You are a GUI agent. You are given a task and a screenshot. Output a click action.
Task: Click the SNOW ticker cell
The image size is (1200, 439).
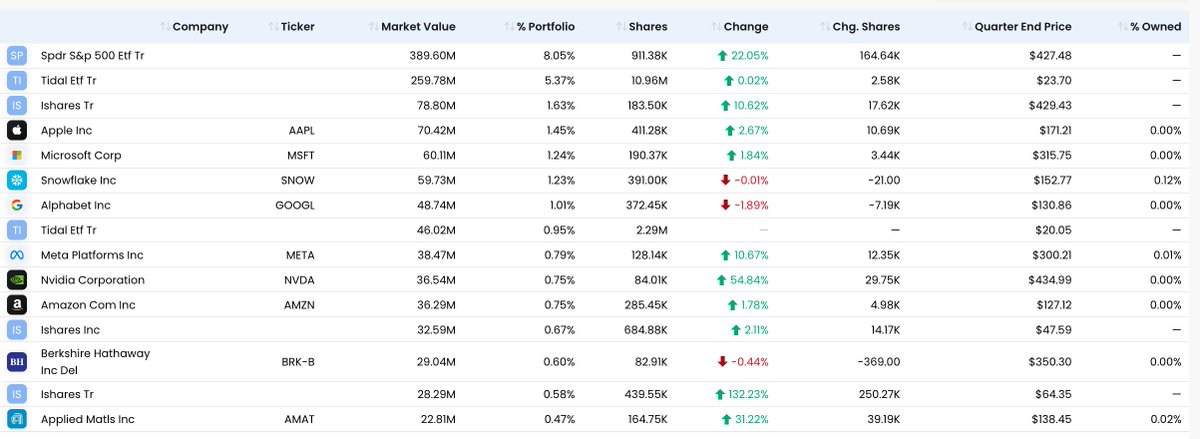pyautogui.click(x=298, y=180)
